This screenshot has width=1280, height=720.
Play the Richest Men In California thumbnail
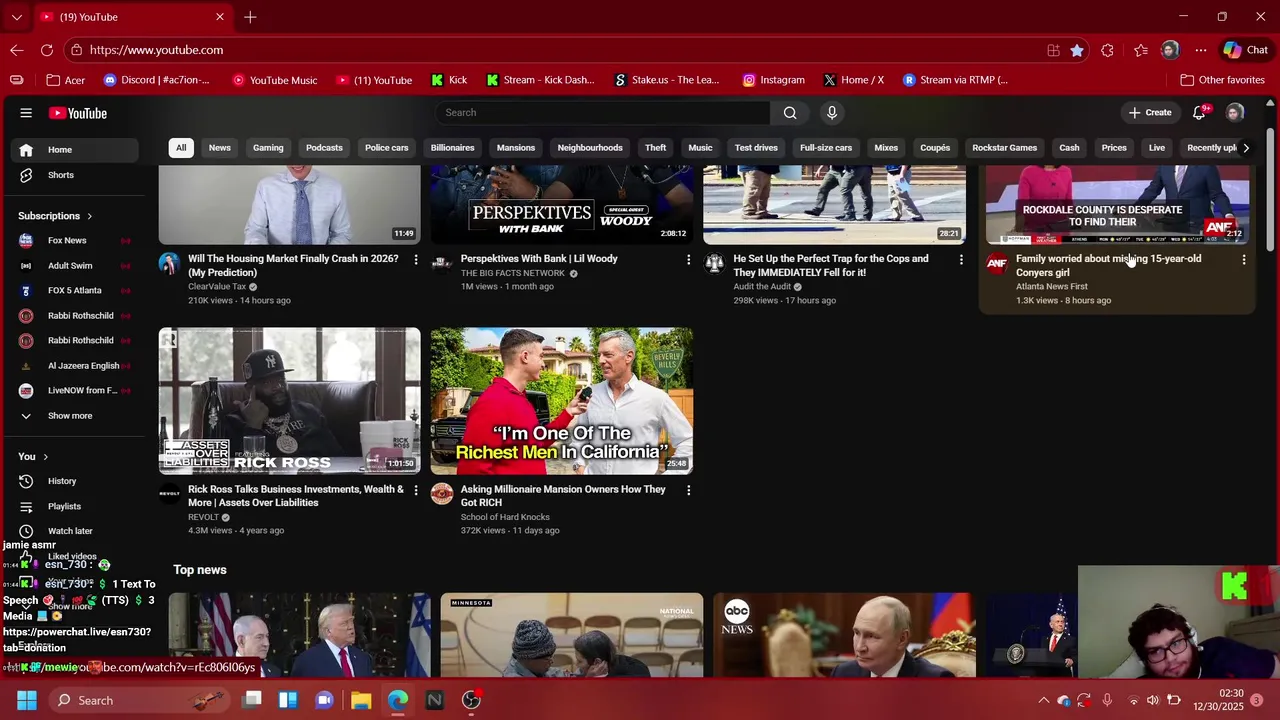pyautogui.click(x=562, y=401)
